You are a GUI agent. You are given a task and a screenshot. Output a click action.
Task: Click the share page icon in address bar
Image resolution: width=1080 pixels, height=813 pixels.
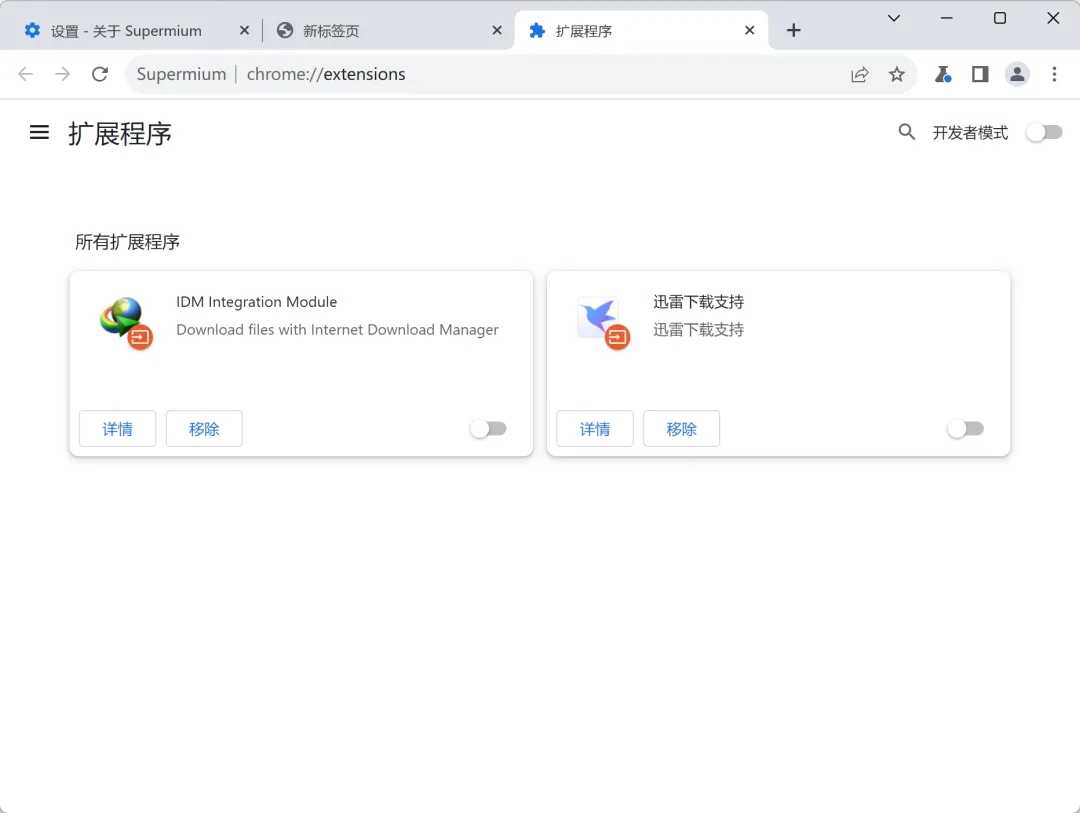coord(859,74)
